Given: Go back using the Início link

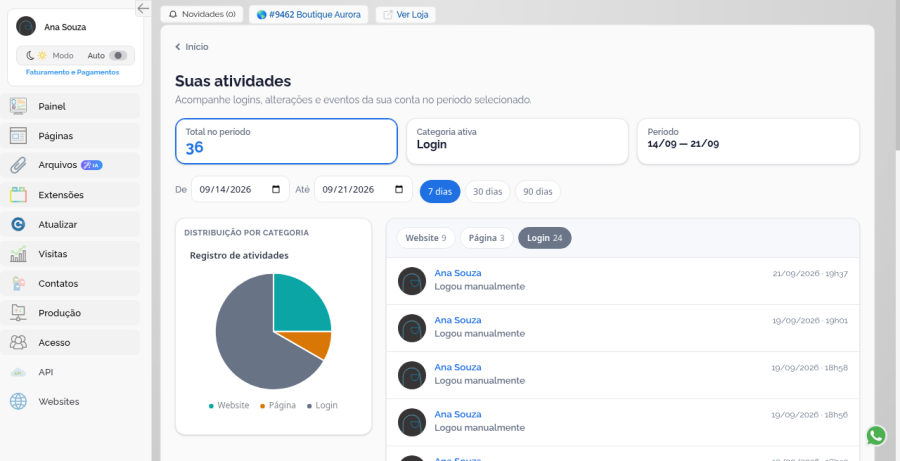Looking at the screenshot, I should click(192, 47).
